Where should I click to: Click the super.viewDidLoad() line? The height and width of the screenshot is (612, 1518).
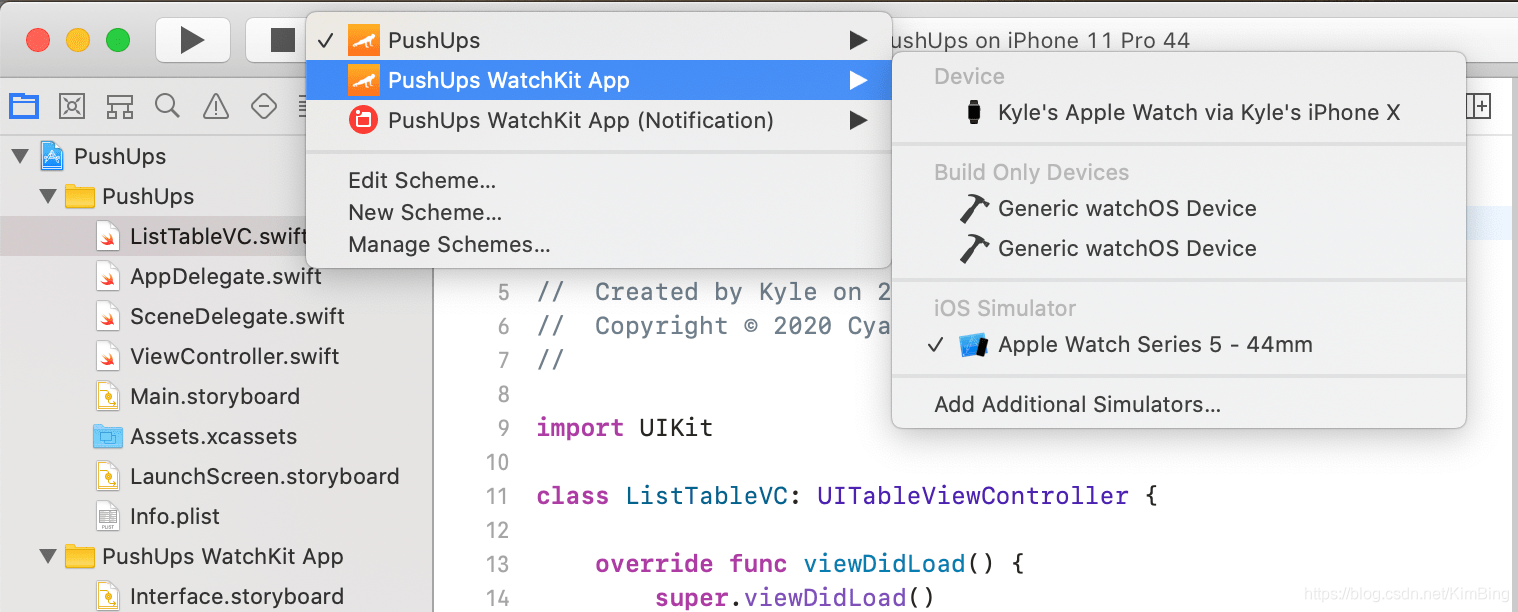click(794, 598)
